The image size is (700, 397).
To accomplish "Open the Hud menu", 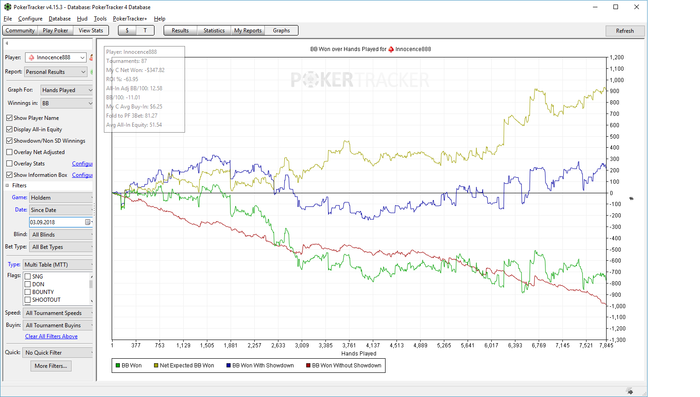I will tap(82, 19).
